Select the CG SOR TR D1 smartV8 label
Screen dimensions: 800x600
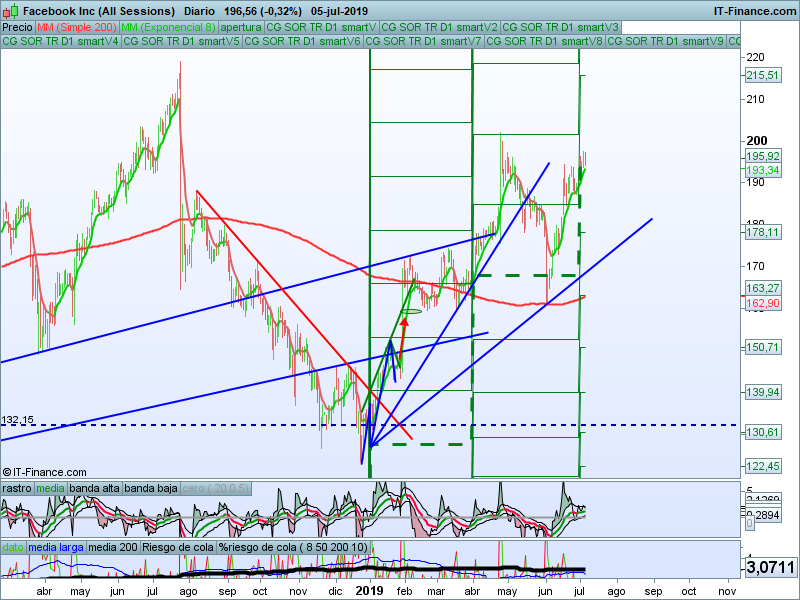point(544,41)
